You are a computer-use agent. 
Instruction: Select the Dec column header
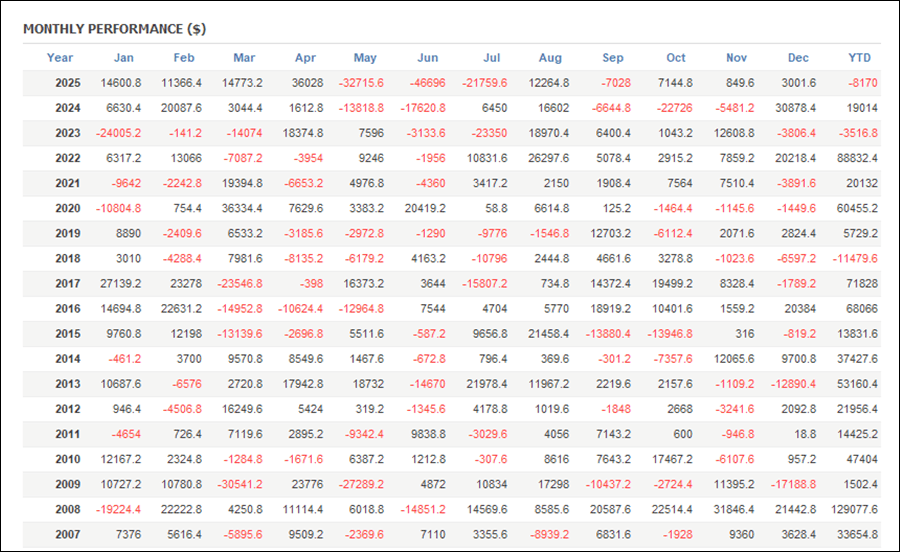(x=798, y=58)
